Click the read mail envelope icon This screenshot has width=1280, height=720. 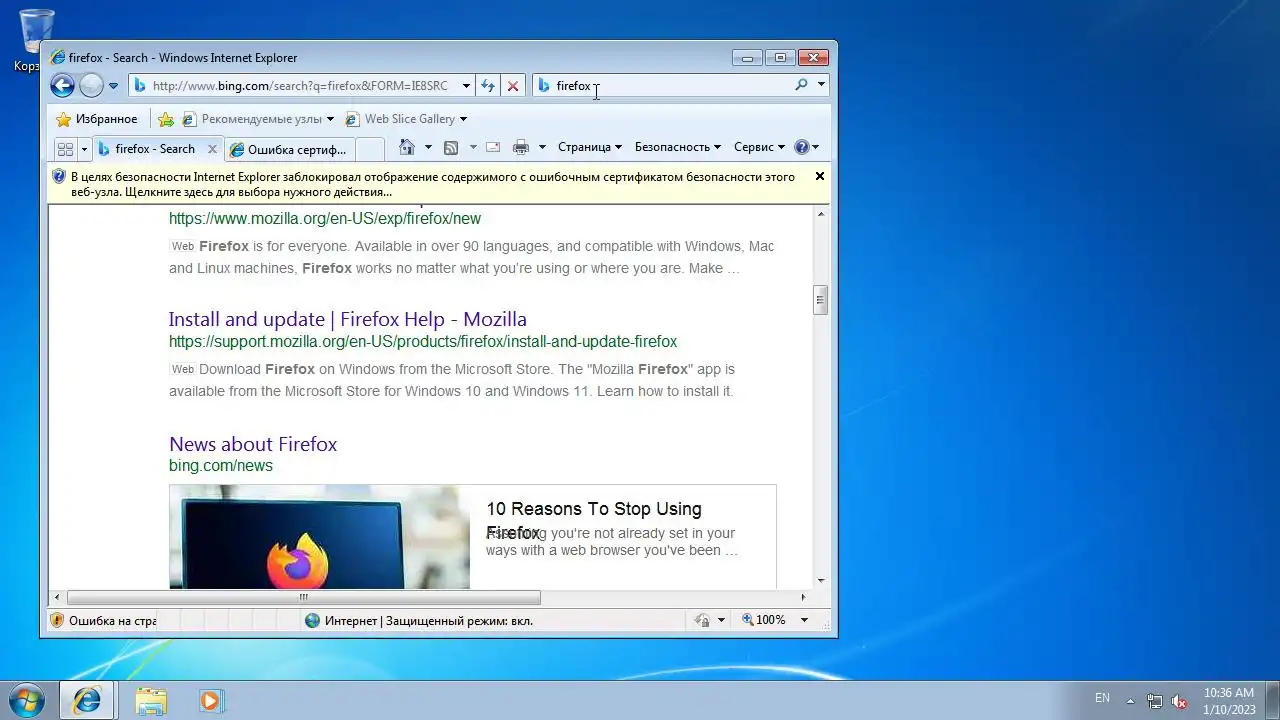[493, 147]
